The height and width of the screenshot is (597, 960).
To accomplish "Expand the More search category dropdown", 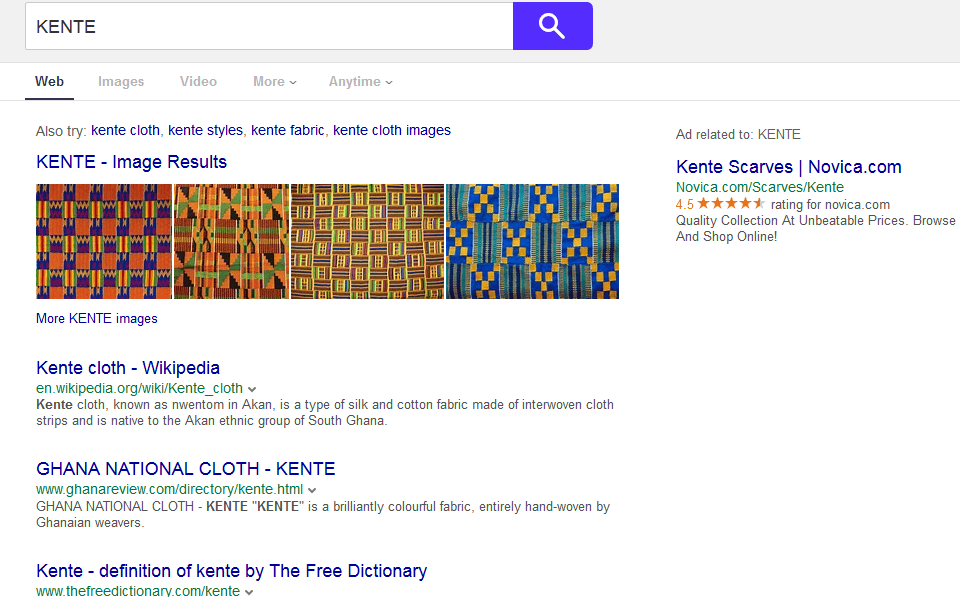I will coord(274,82).
